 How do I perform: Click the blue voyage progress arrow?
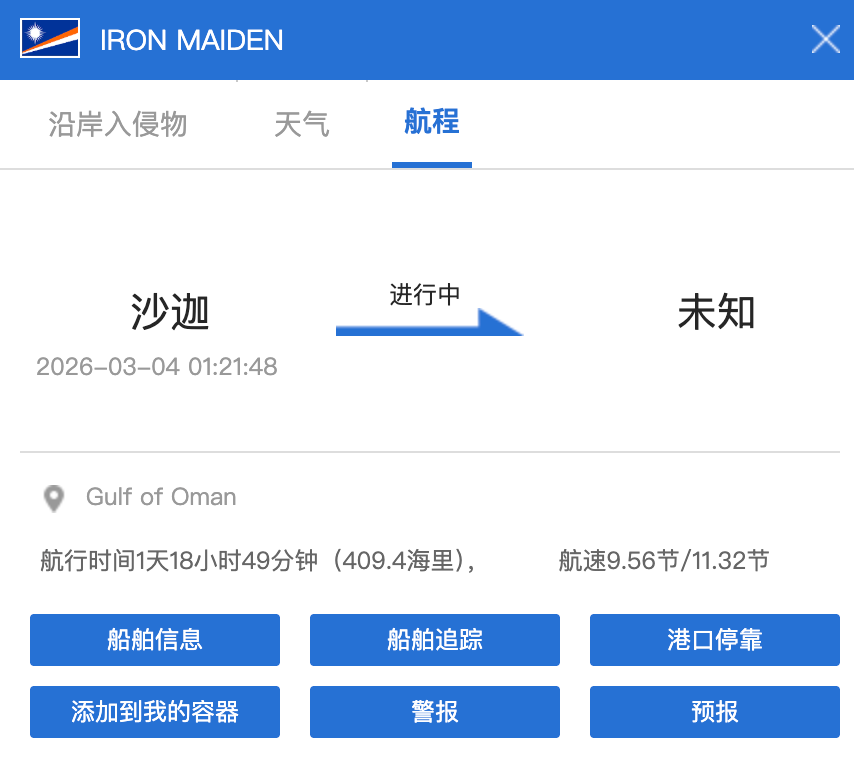click(x=428, y=323)
